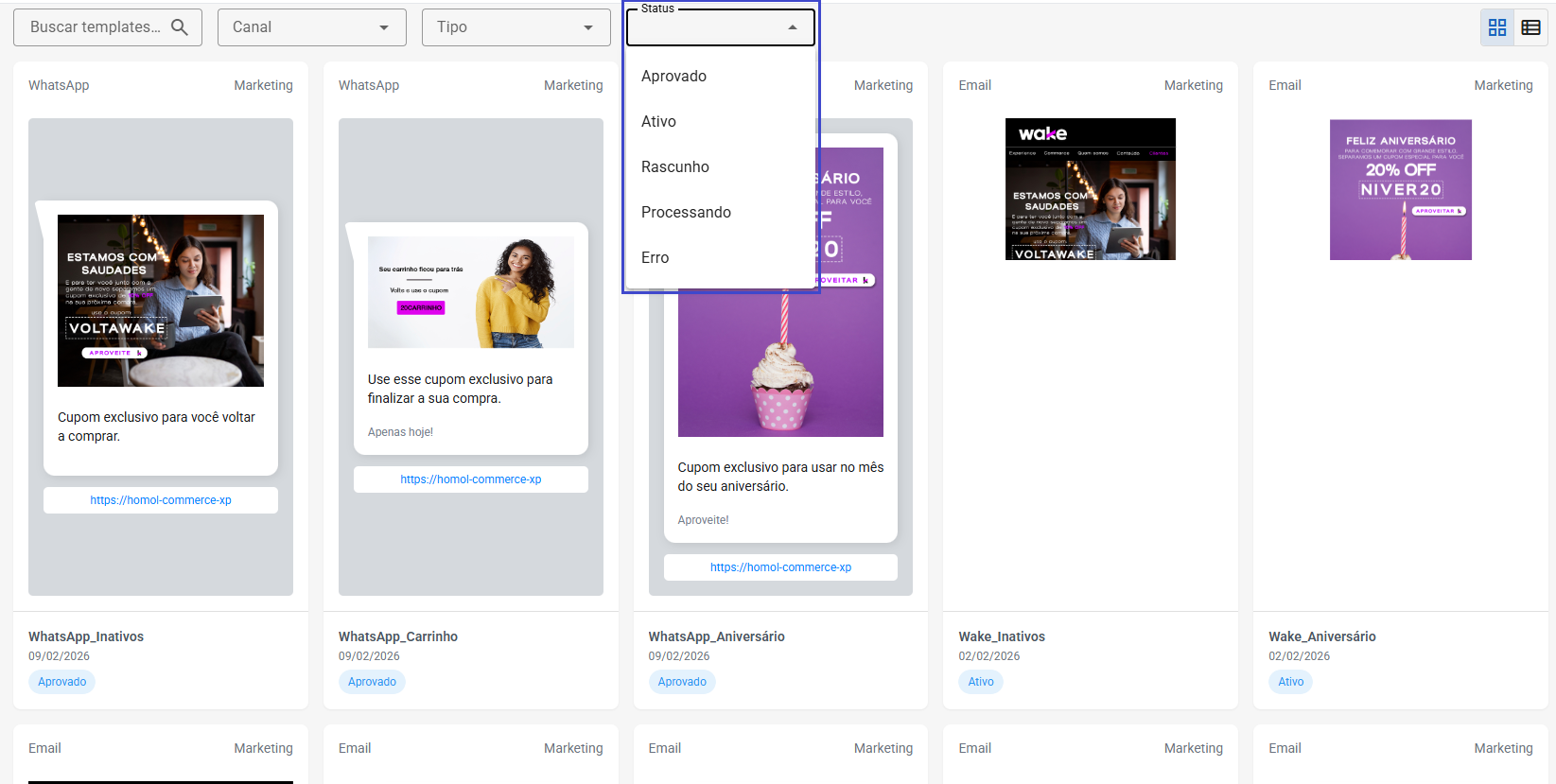
Task: Click Ativo badge on Wake_Inativos card
Action: (981, 682)
